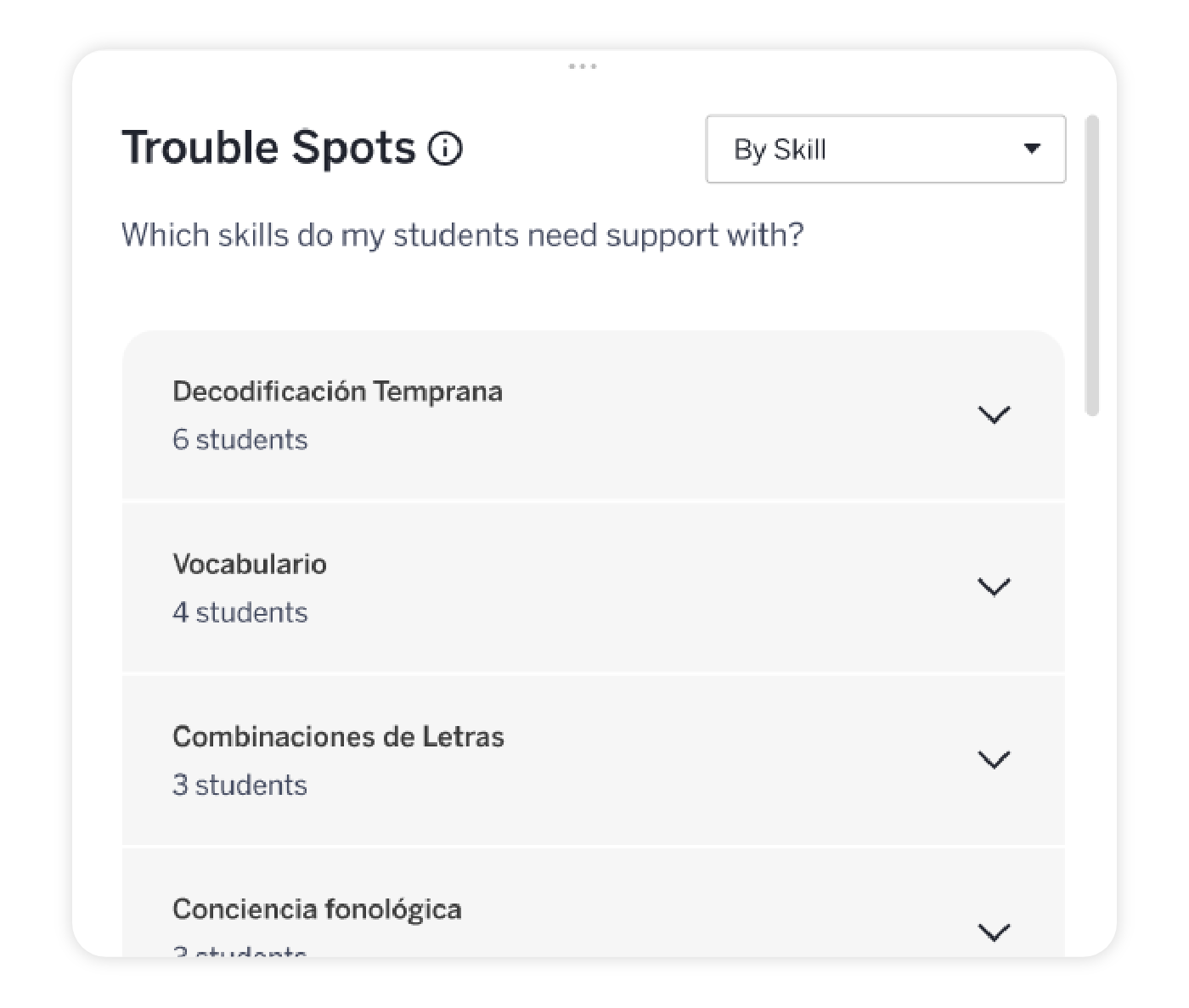Open the By Skill dropdown
Screen dimensions: 1189x1008
[885, 149]
